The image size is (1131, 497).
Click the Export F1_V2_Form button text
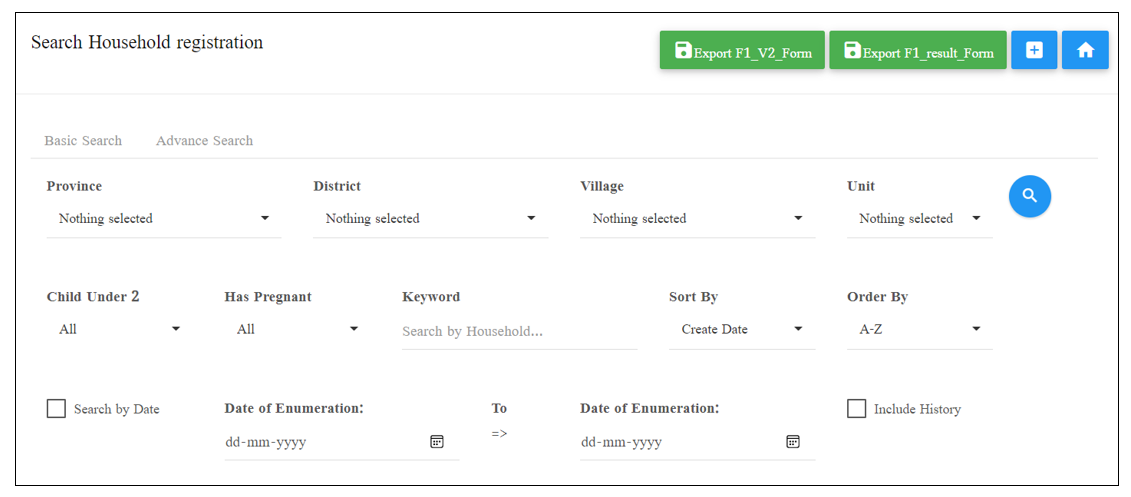753,53
